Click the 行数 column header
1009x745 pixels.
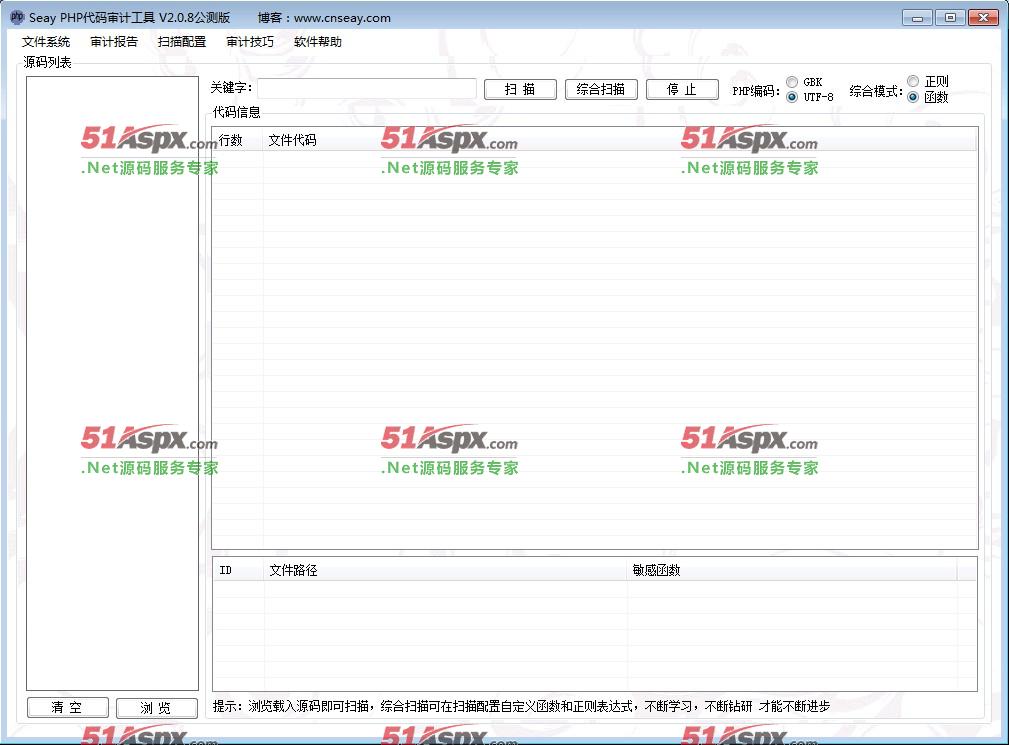click(237, 140)
